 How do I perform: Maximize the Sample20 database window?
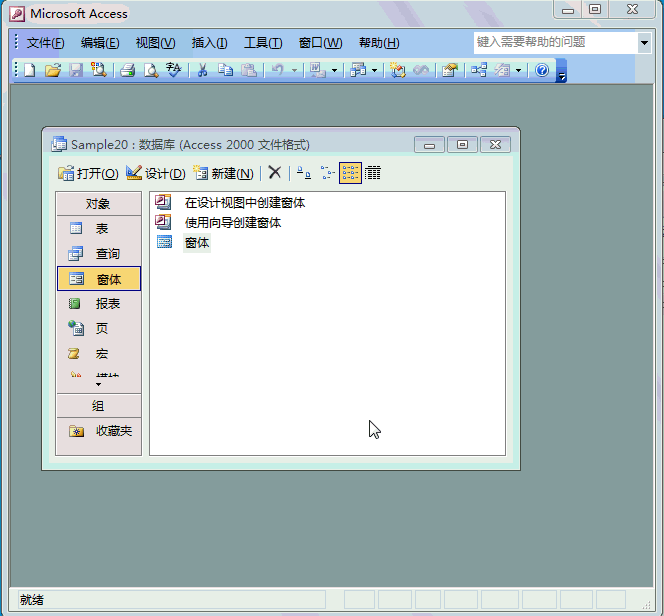(x=462, y=145)
